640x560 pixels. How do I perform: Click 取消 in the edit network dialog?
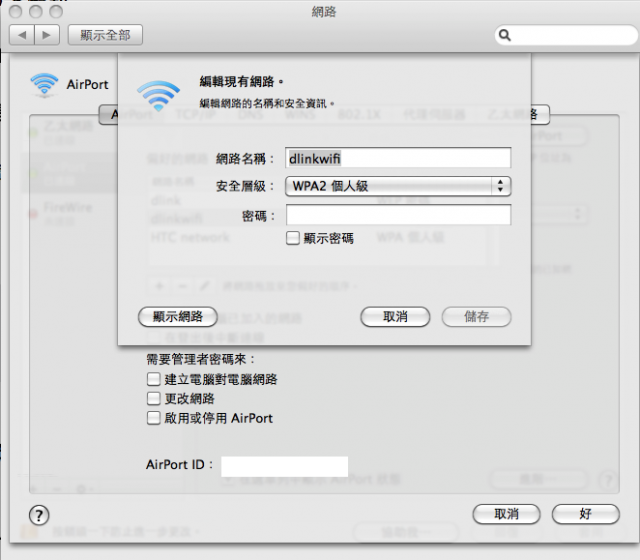[x=395, y=317]
